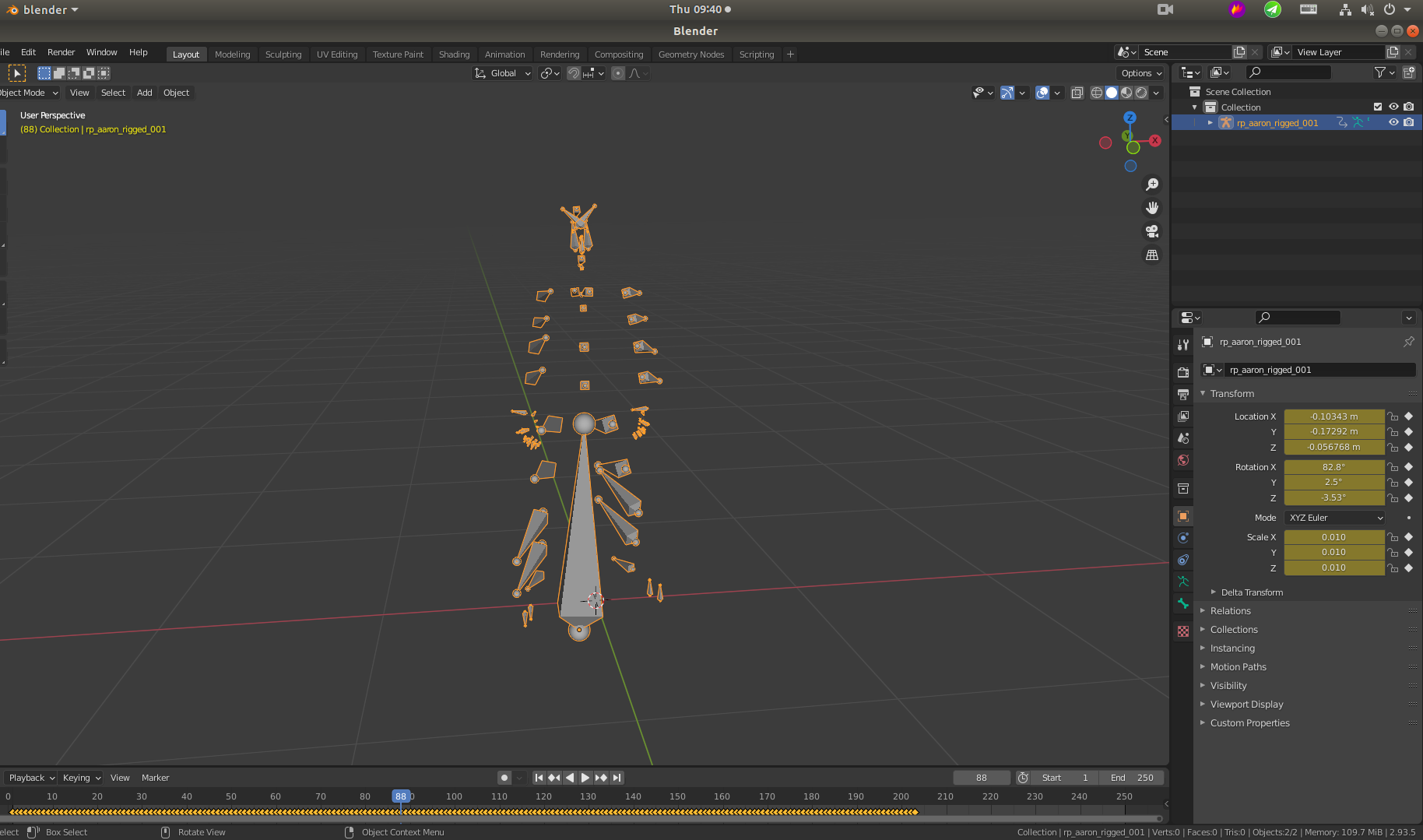
Task: Open the viewport Add menu
Action: coord(145,93)
